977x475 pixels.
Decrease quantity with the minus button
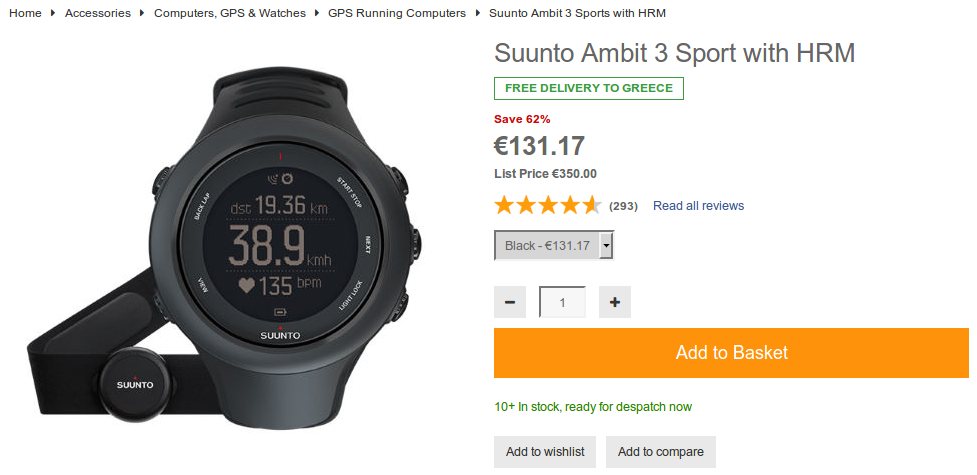[510, 302]
